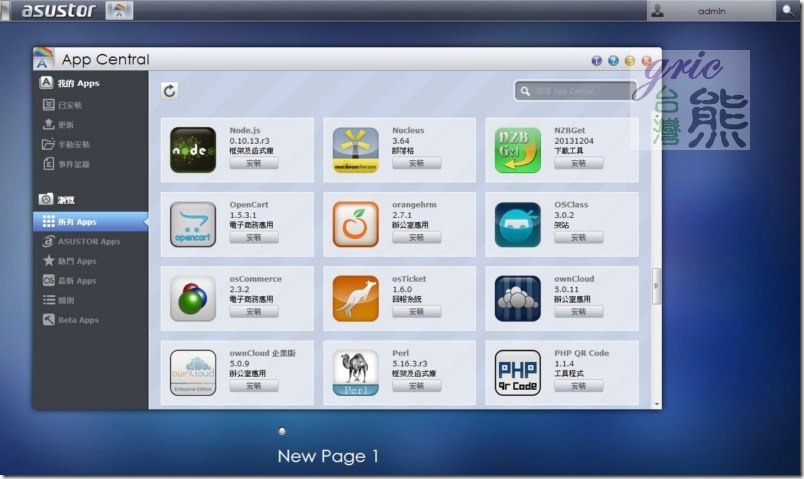Click the admin user icon
The image size is (804, 479).
657,11
